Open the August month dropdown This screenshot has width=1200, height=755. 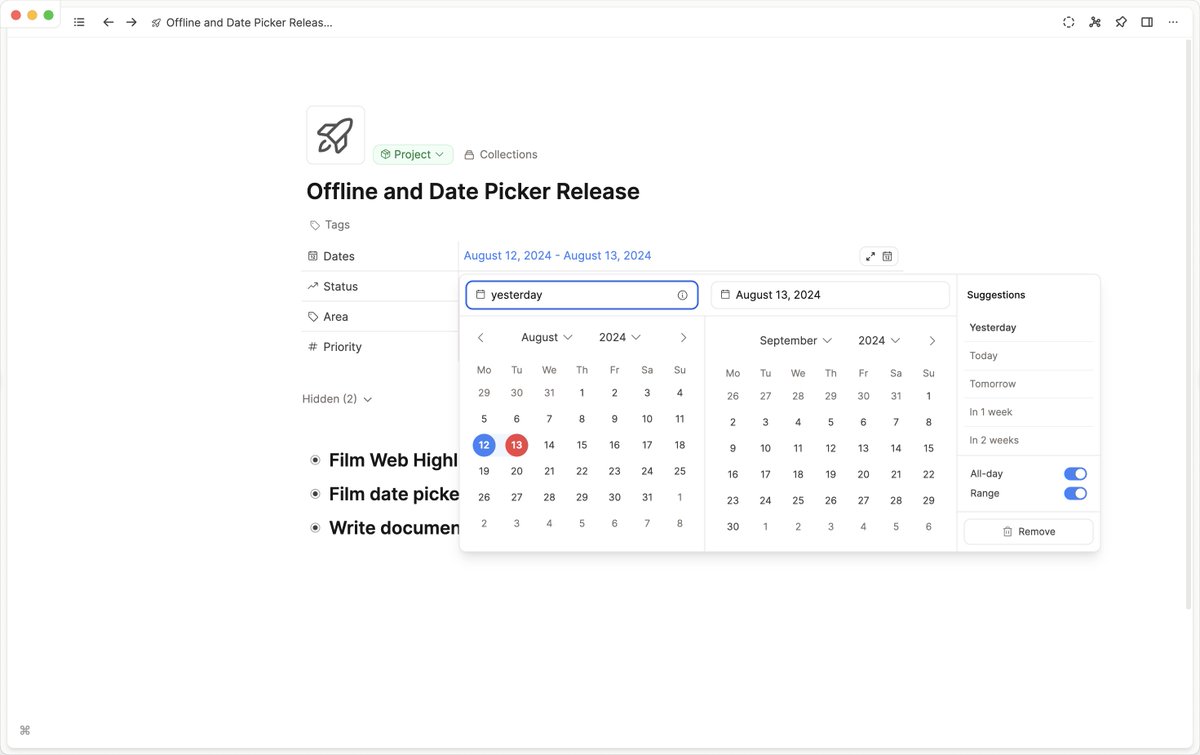[x=546, y=338]
